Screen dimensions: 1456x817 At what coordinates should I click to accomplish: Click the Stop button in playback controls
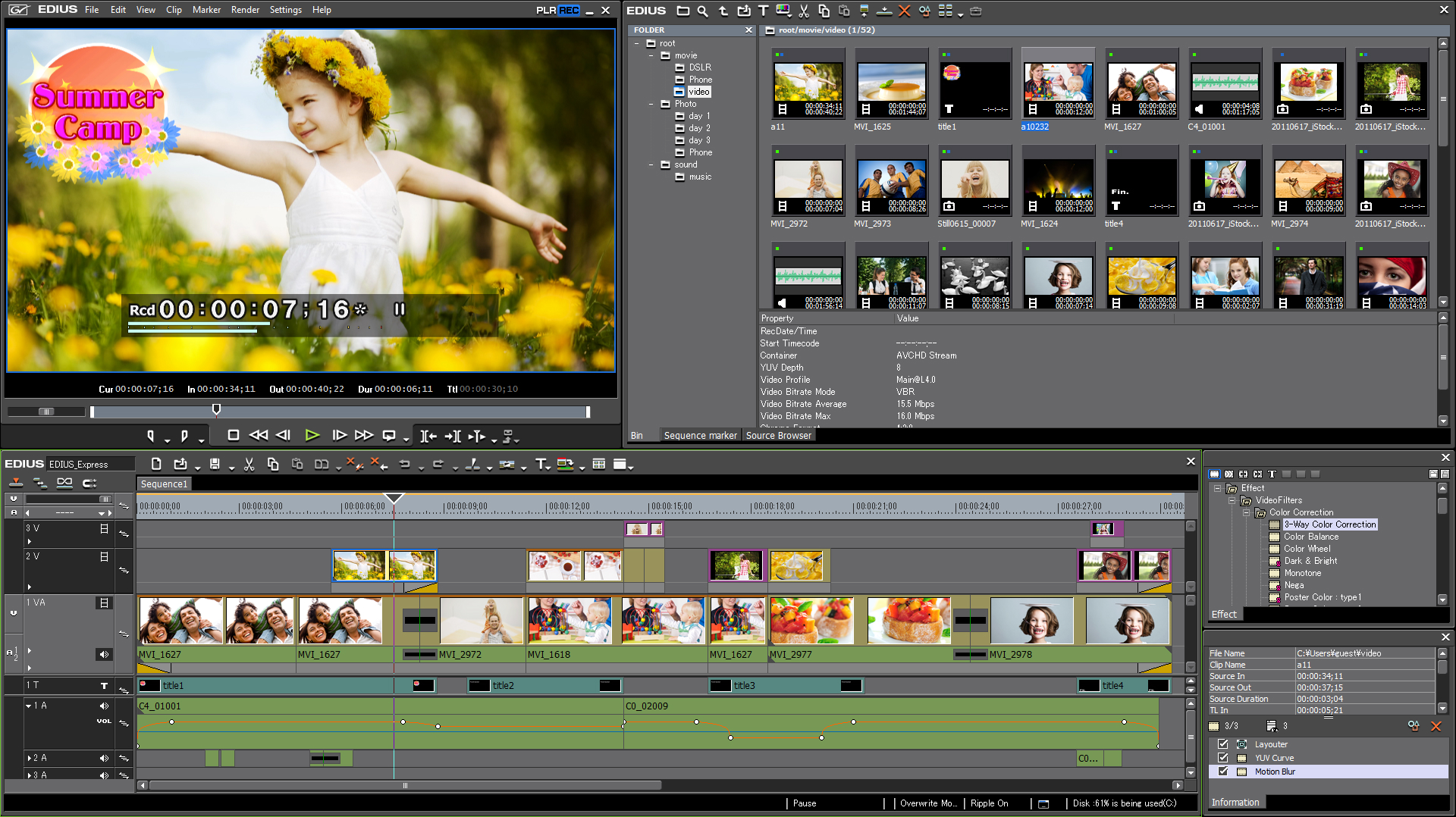[x=234, y=435]
